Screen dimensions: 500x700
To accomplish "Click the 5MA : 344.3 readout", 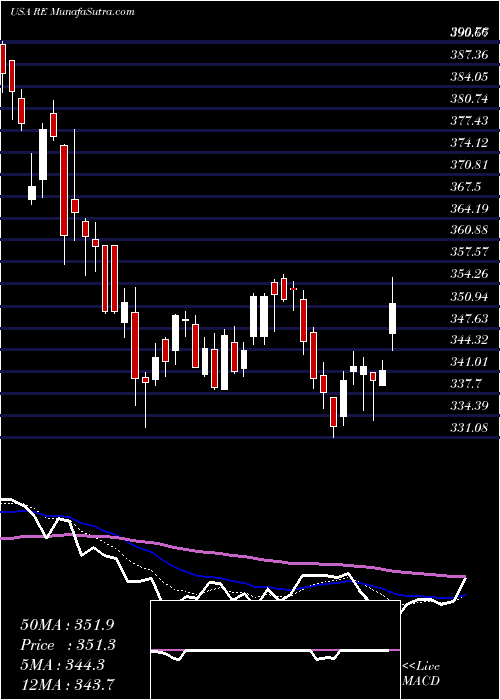I will pos(62,665).
